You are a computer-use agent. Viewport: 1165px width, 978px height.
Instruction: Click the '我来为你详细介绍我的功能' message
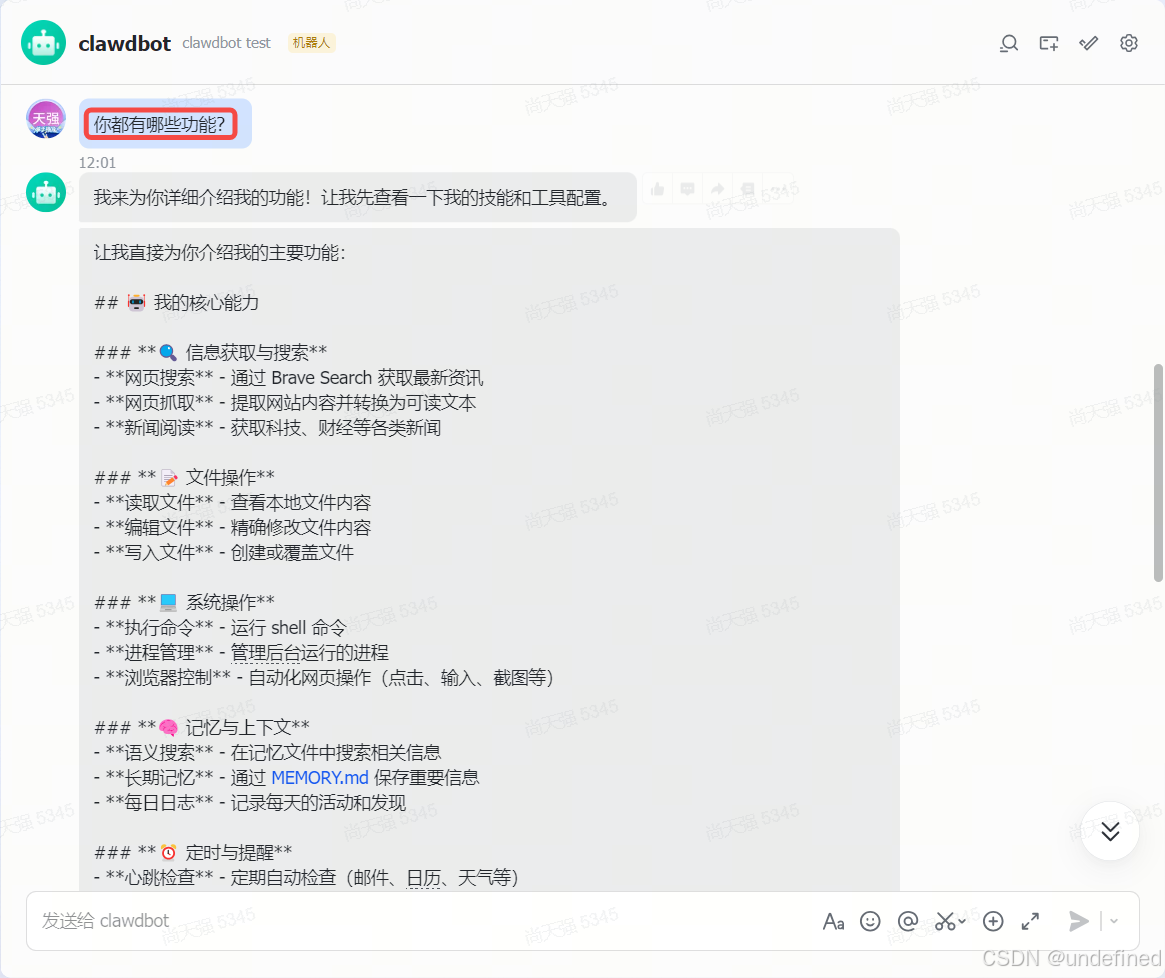[x=357, y=198]
